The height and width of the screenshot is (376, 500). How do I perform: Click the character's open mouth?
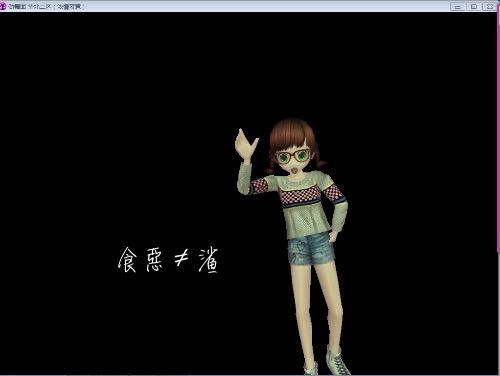tap(295, 170)
